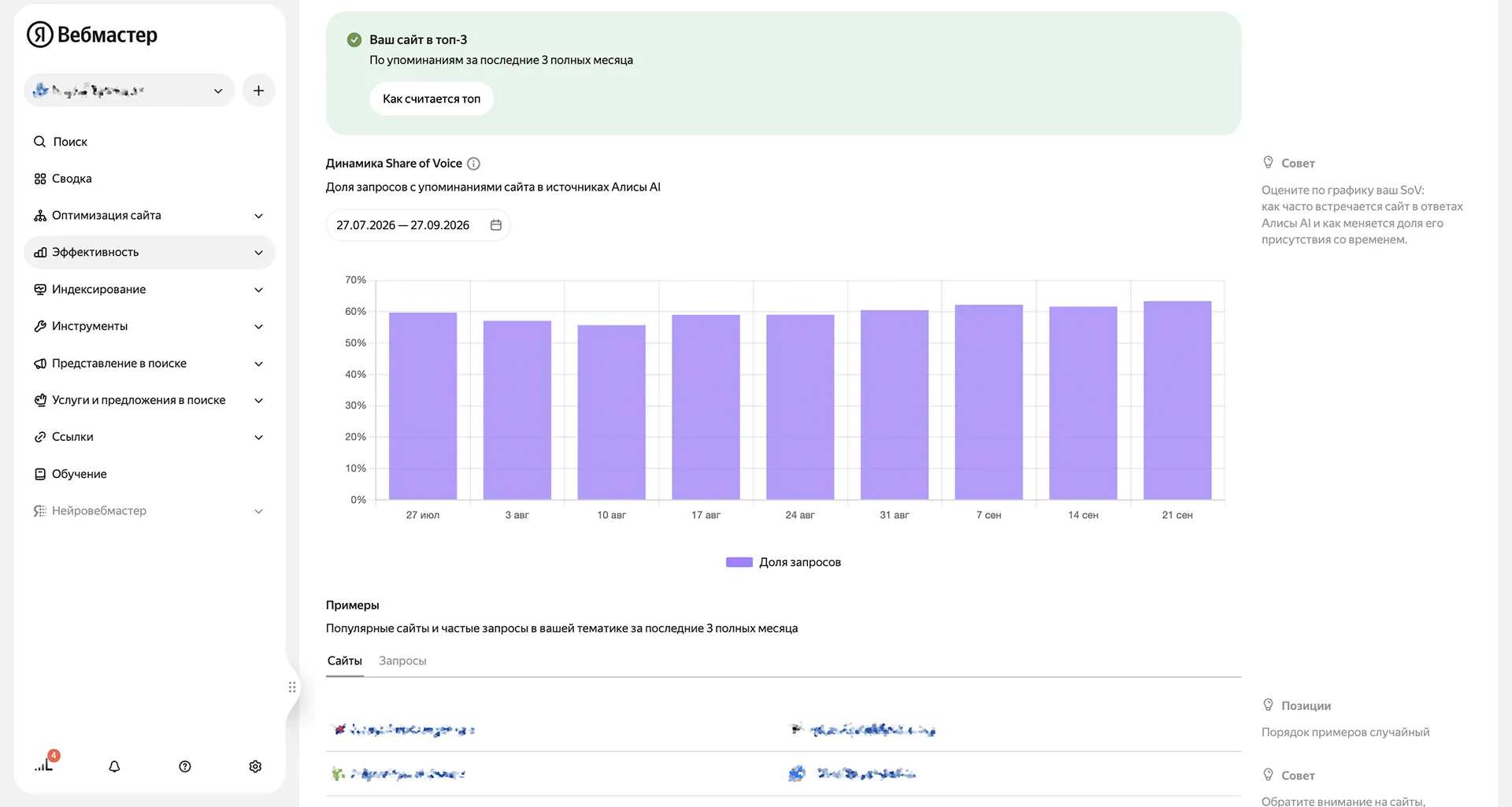Collapse Эффективность section chevron
Screen dimensions: 1512x807
(258, 253)
